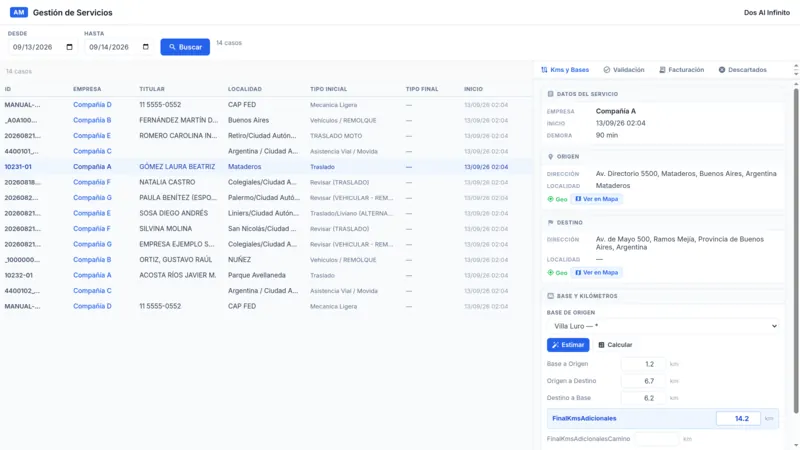Click the TITULAR column header
800x450 pixels.
[x=152, y=89]
